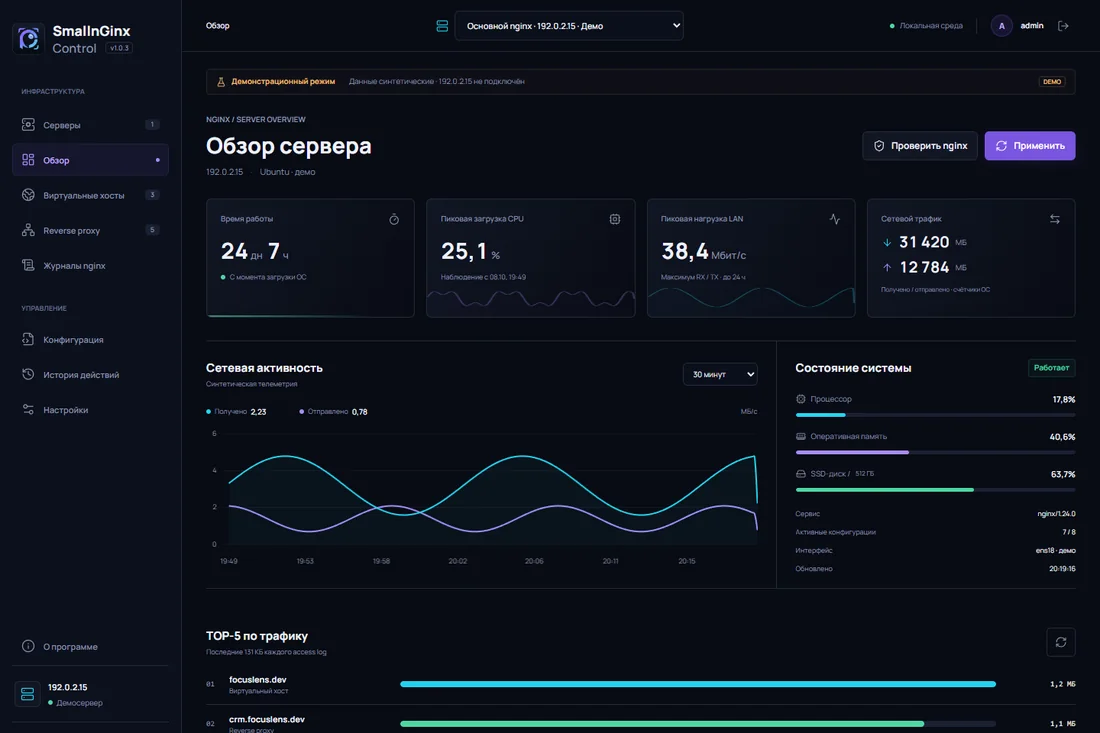Open Конфигурация menu item
The width and height of the screenshot is (1100, 733).
click(x=90, y=339)
